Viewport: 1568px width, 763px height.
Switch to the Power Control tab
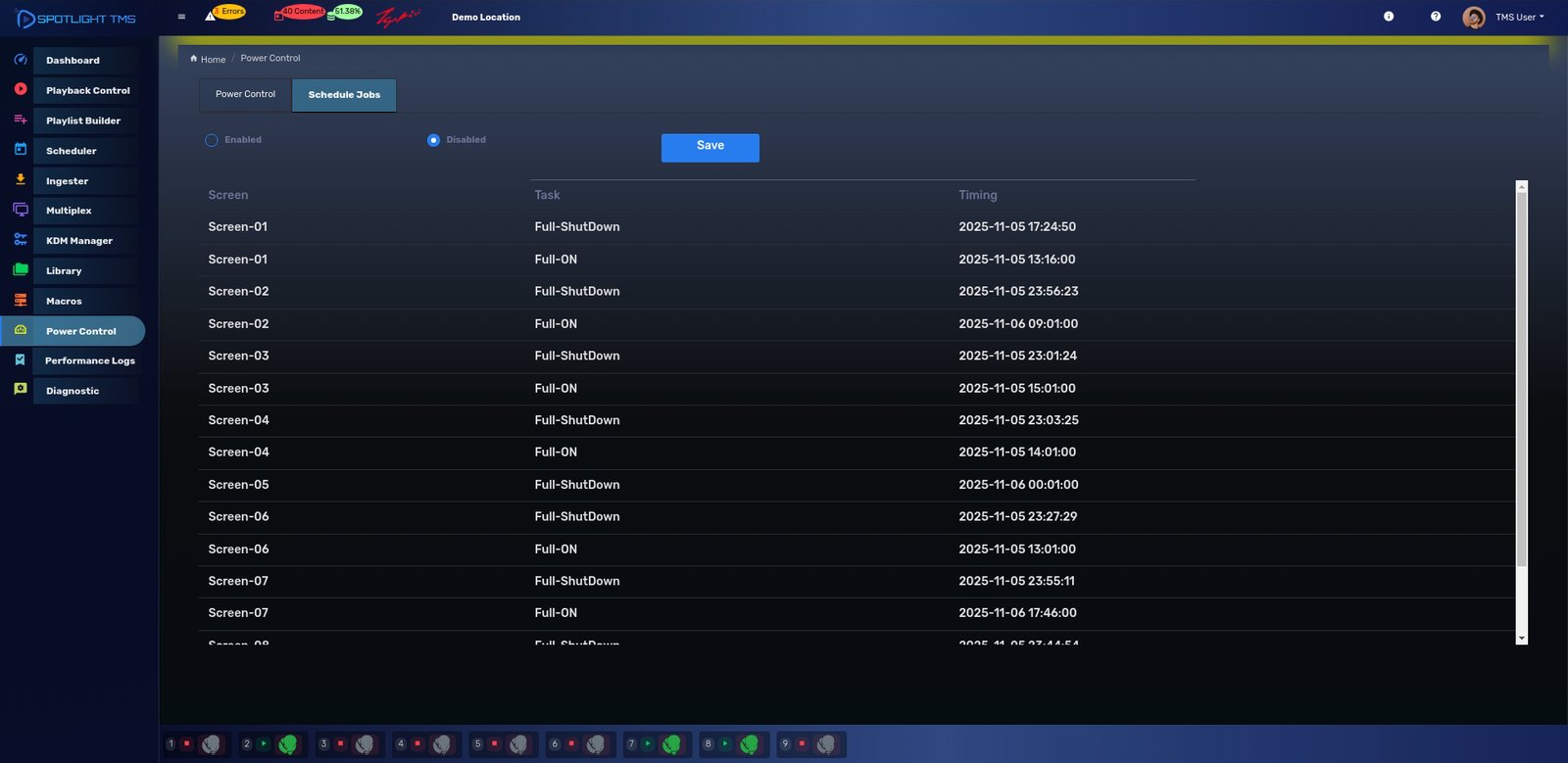[245, 95]
